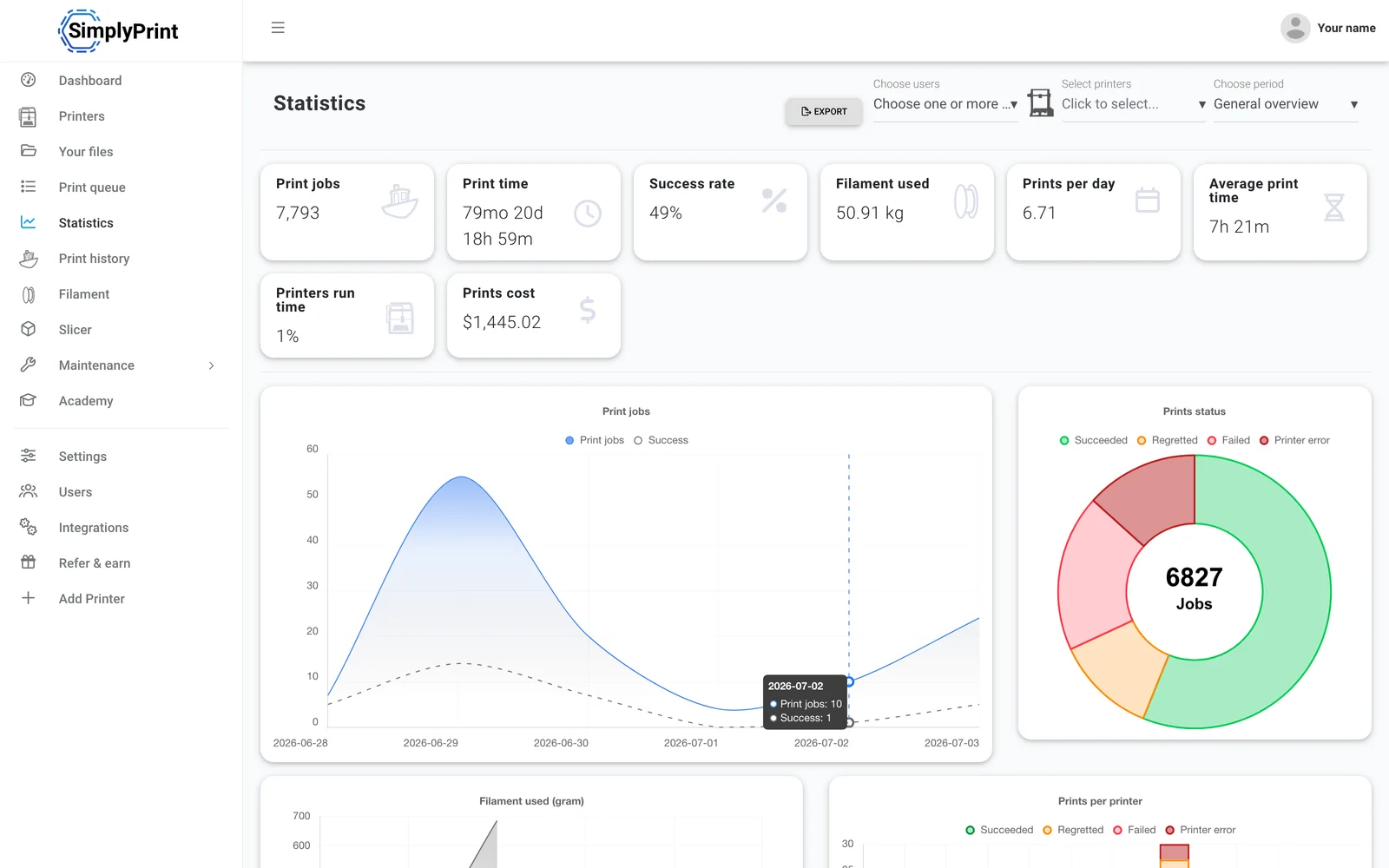
Task: Toggle Success series in Print jobs chart legend
Action: [x=661, y=440]
